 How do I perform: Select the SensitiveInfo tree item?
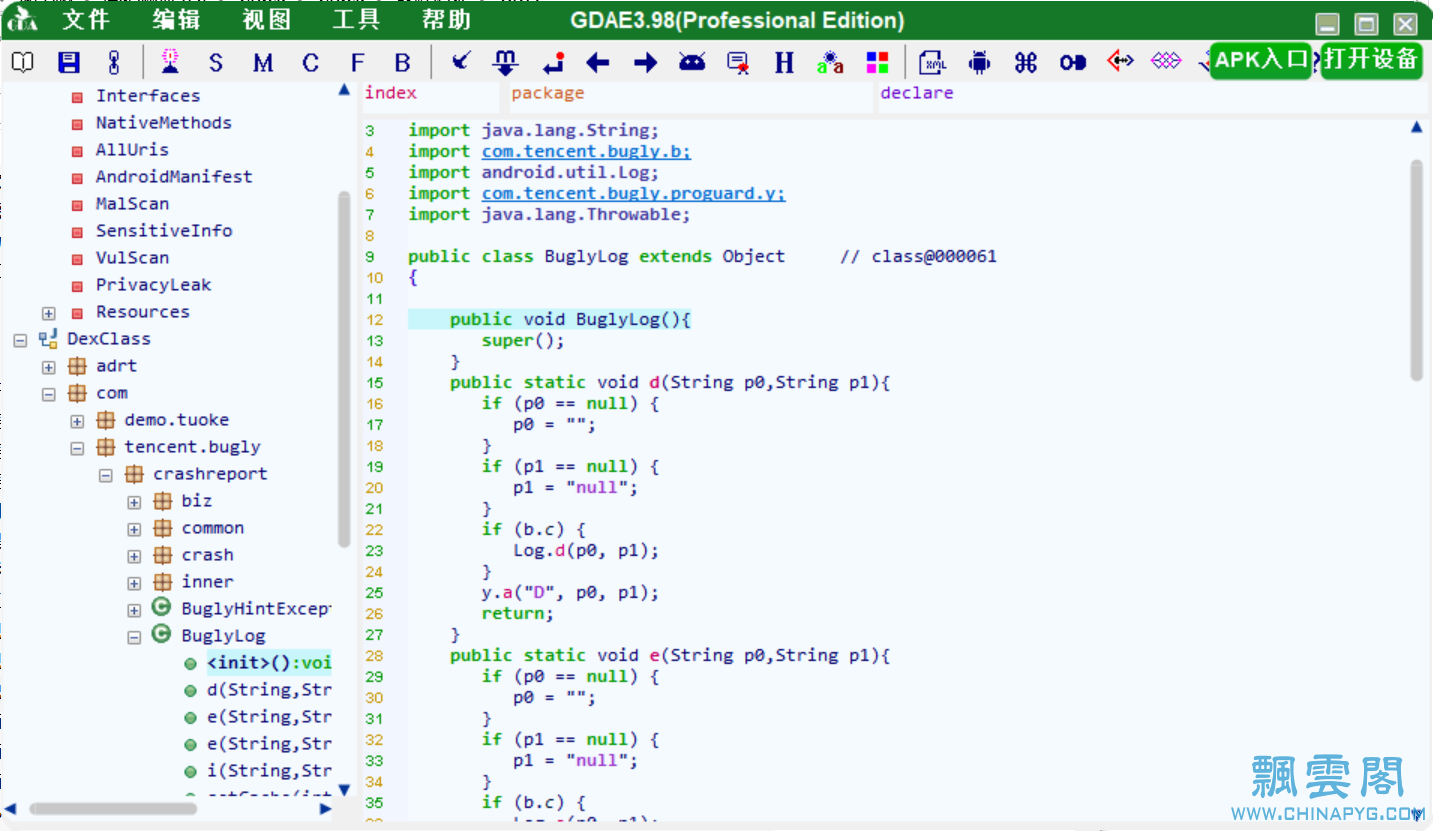pyautogui.click(x=164, y=231)
